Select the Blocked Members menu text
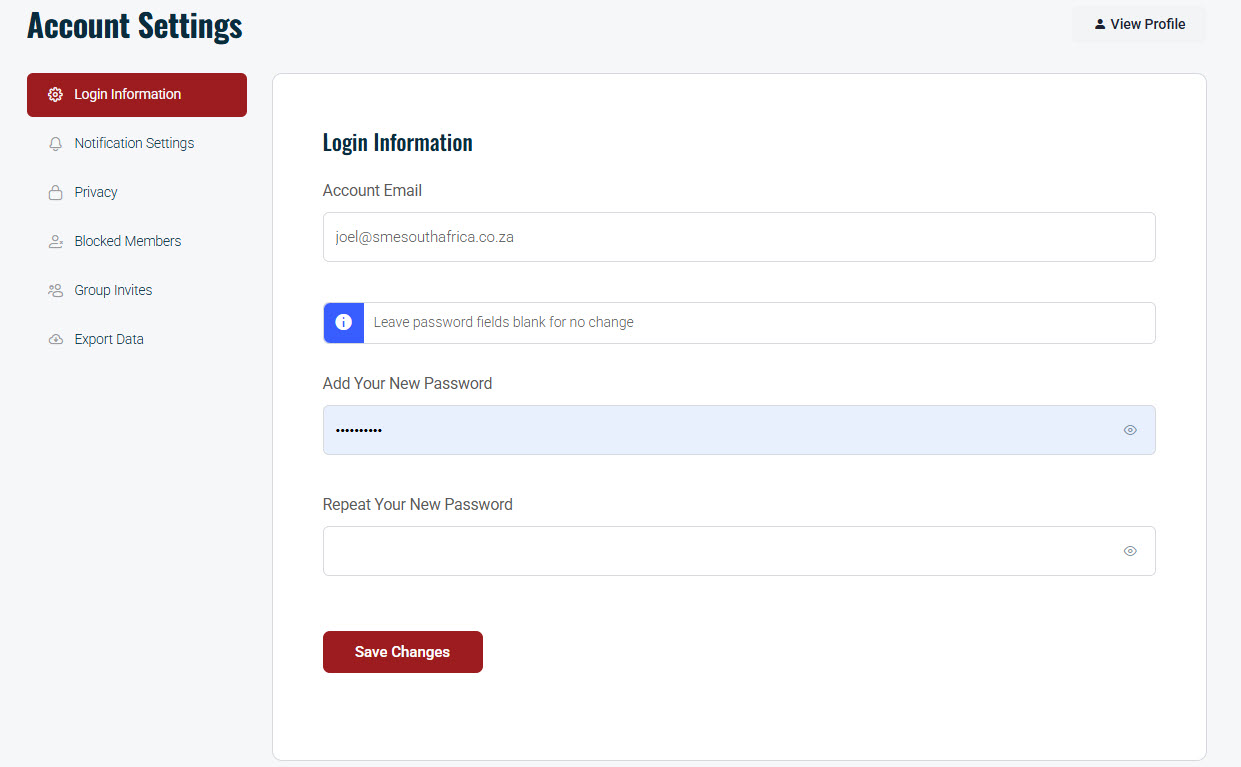The width and height of the screenshot is (1241, 767). tap(128, 241)
